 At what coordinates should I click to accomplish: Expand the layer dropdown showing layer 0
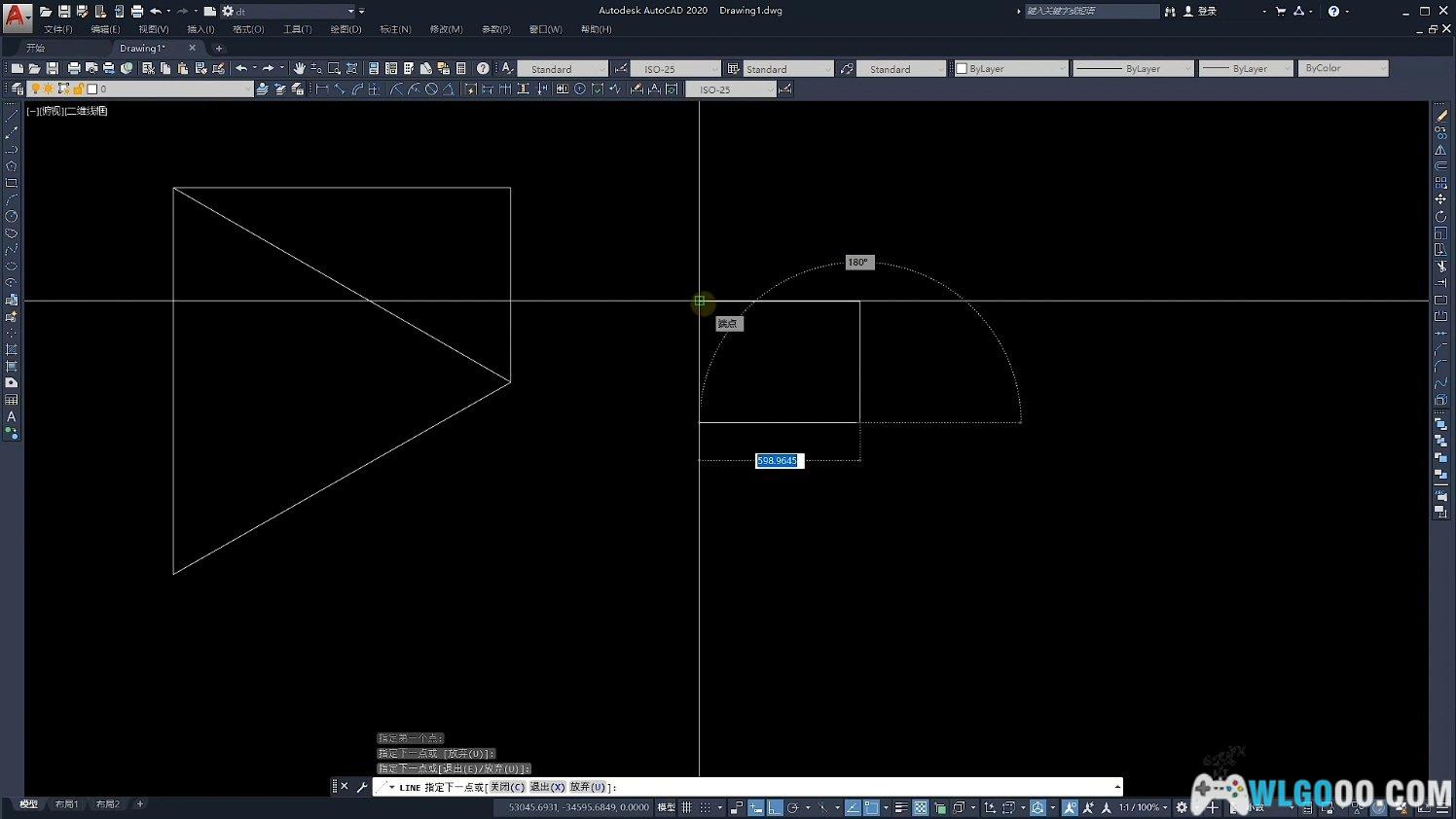click(173, 89)
